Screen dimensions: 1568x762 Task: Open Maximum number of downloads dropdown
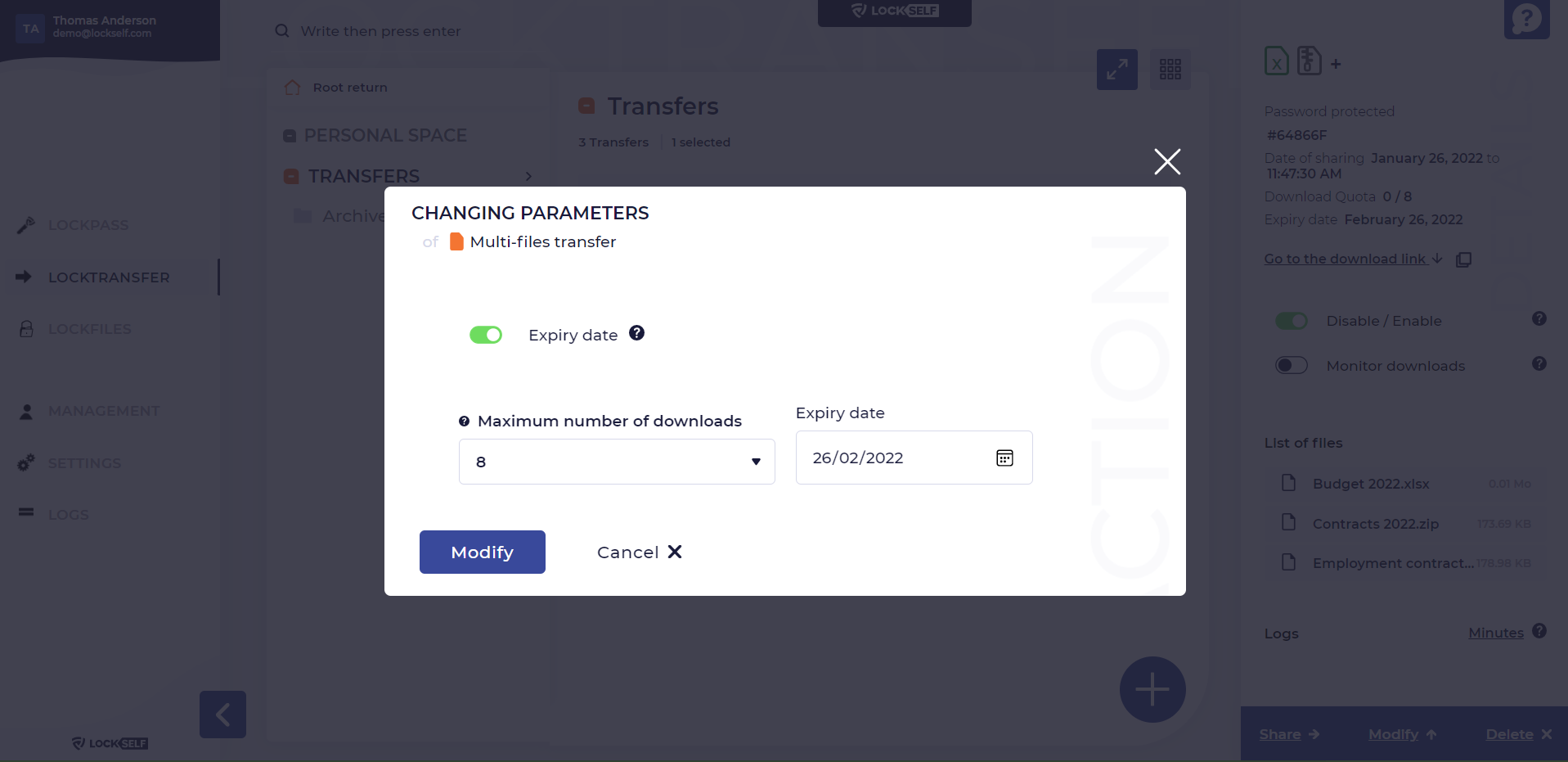pos(617,462)
